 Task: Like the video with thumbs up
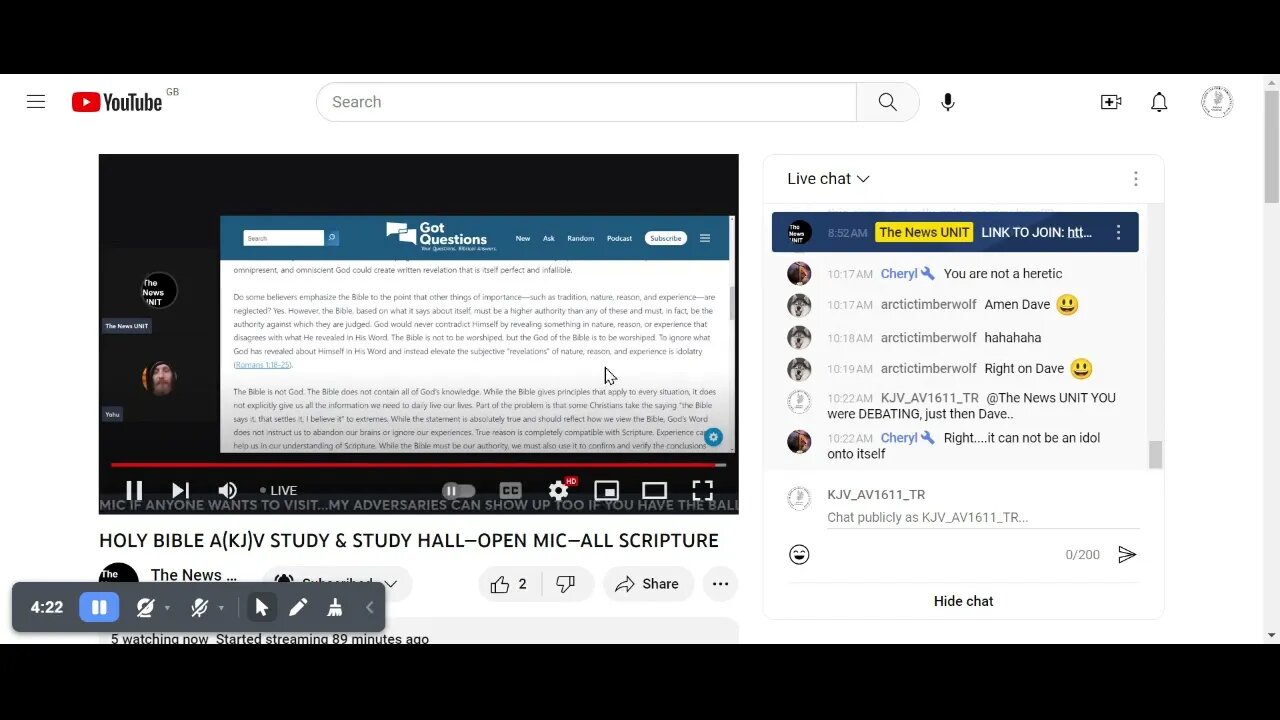[509, 584]
